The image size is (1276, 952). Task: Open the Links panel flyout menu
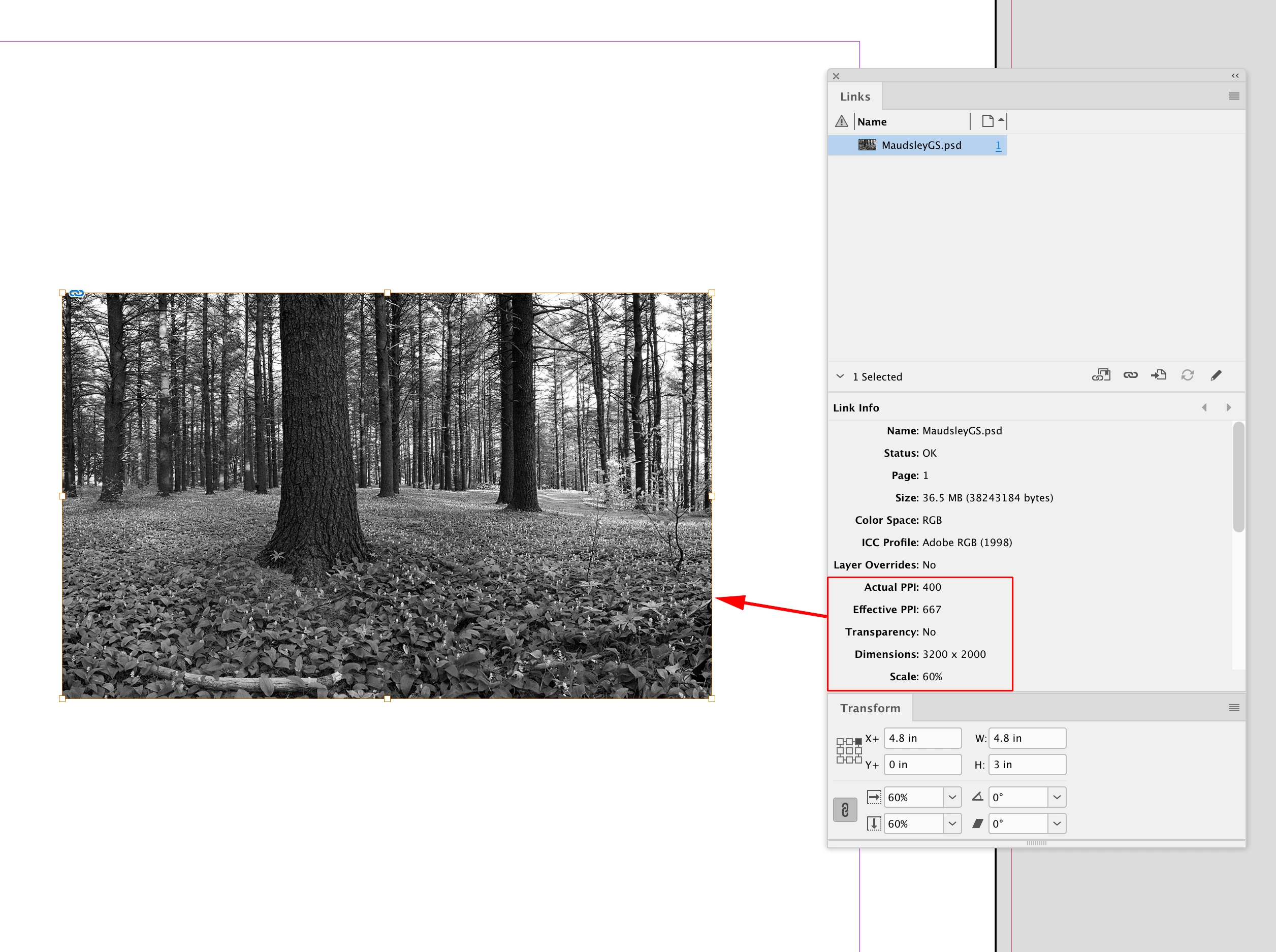(1234, 96)
